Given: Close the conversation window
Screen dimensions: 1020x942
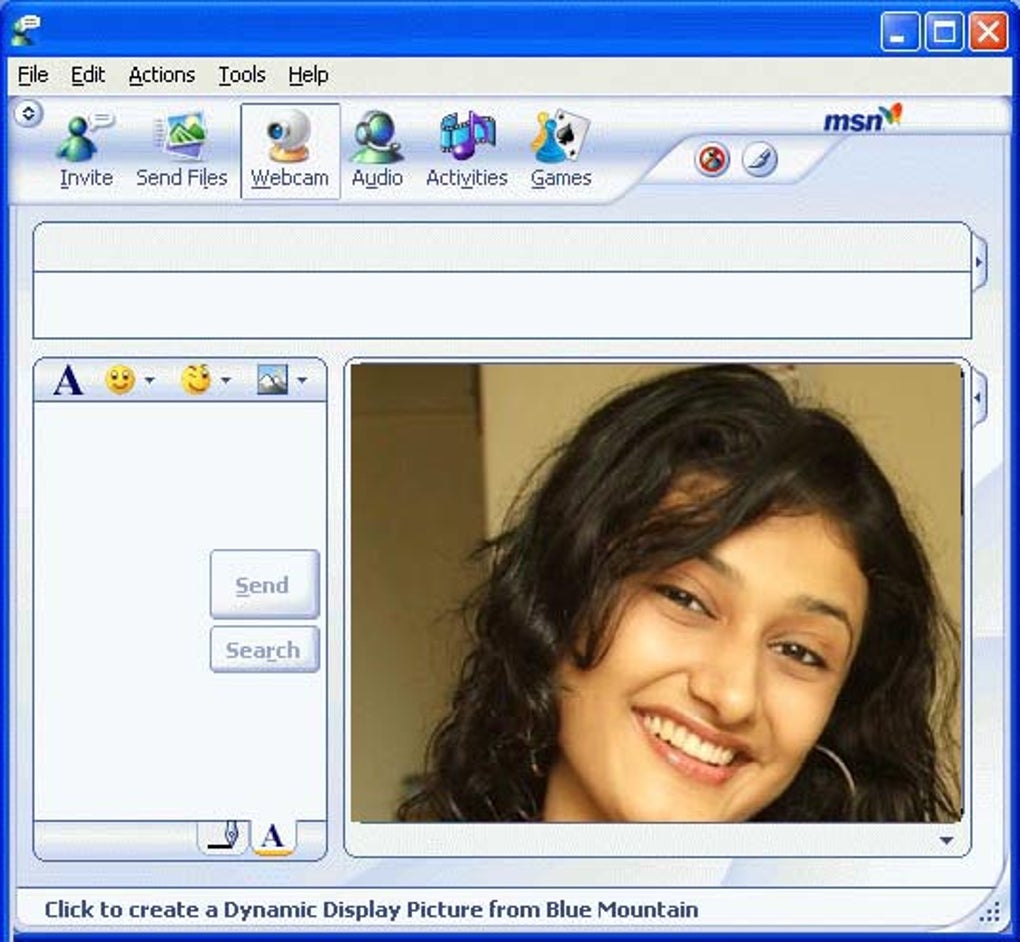Looking at the screenshot, I should coord(988,32).
